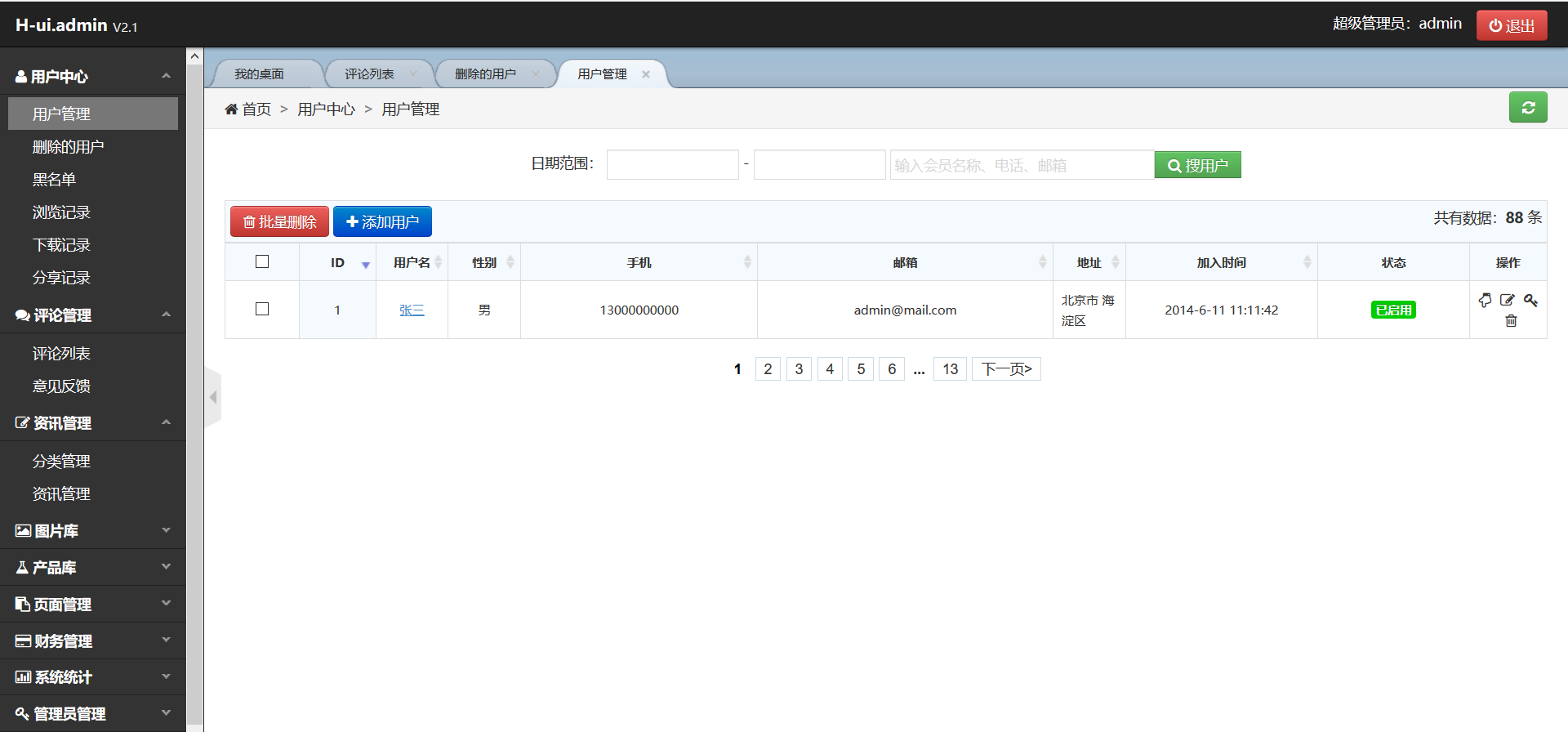1568x732 pixels.
Task: Go to page 2
Action: click(768, 369)
